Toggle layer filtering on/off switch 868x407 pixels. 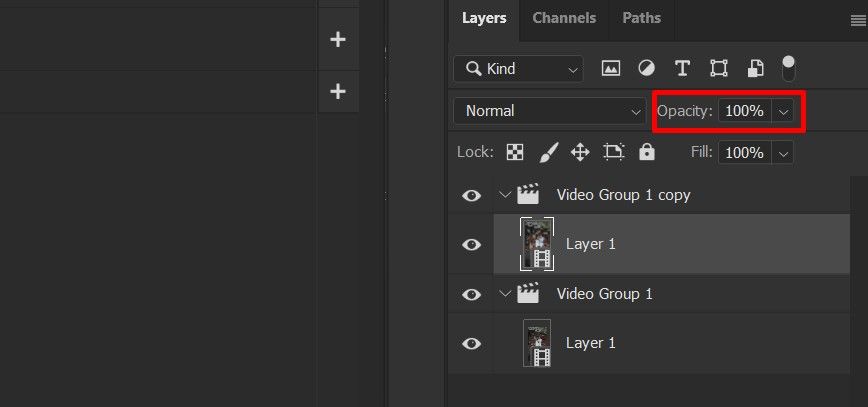coord(788,69)
